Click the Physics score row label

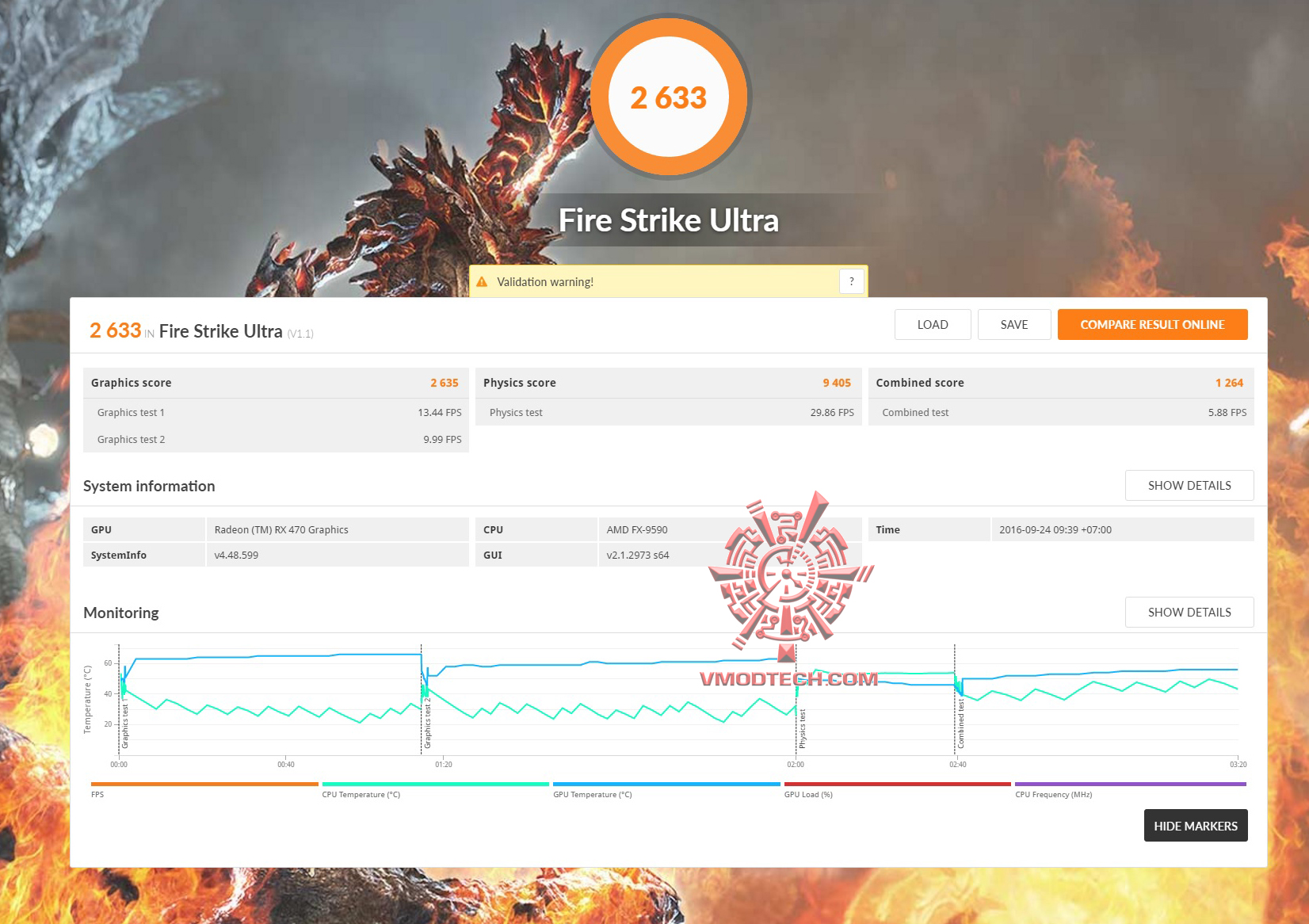pos(520,383)
